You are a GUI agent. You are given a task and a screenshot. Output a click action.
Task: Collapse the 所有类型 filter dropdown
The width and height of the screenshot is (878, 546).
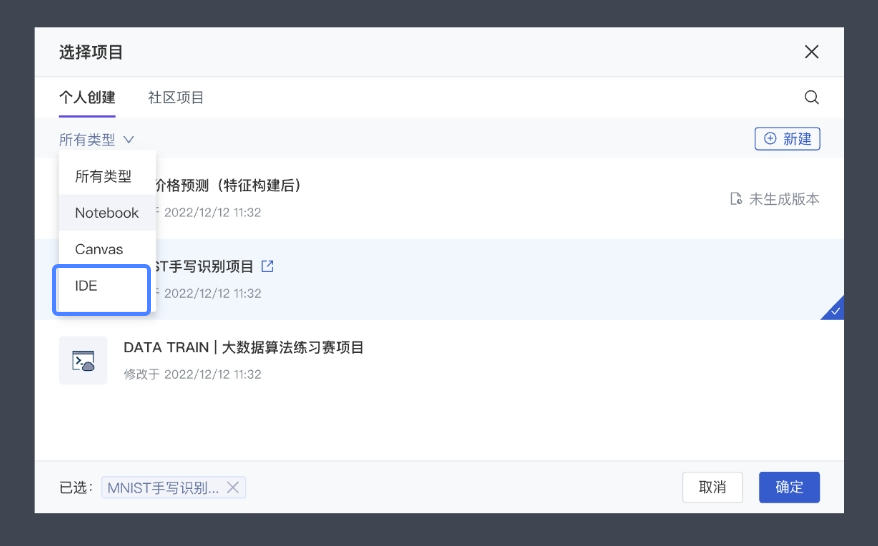(96, 139)
